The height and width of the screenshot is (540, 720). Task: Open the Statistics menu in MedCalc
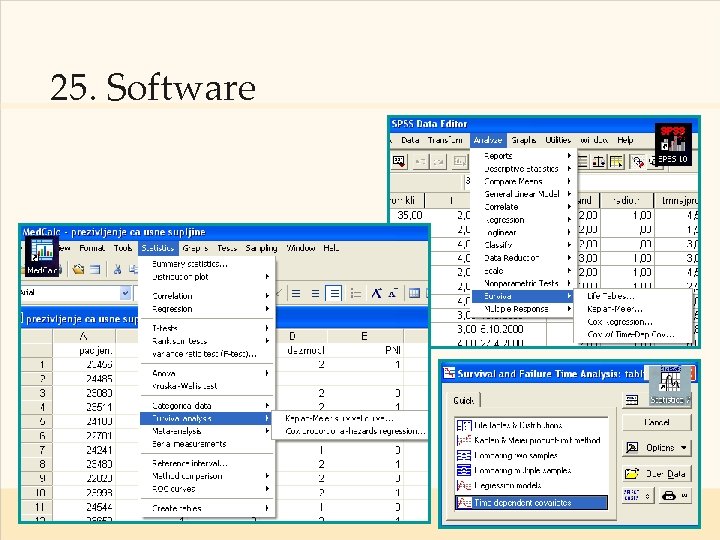(x=158, y=248)
